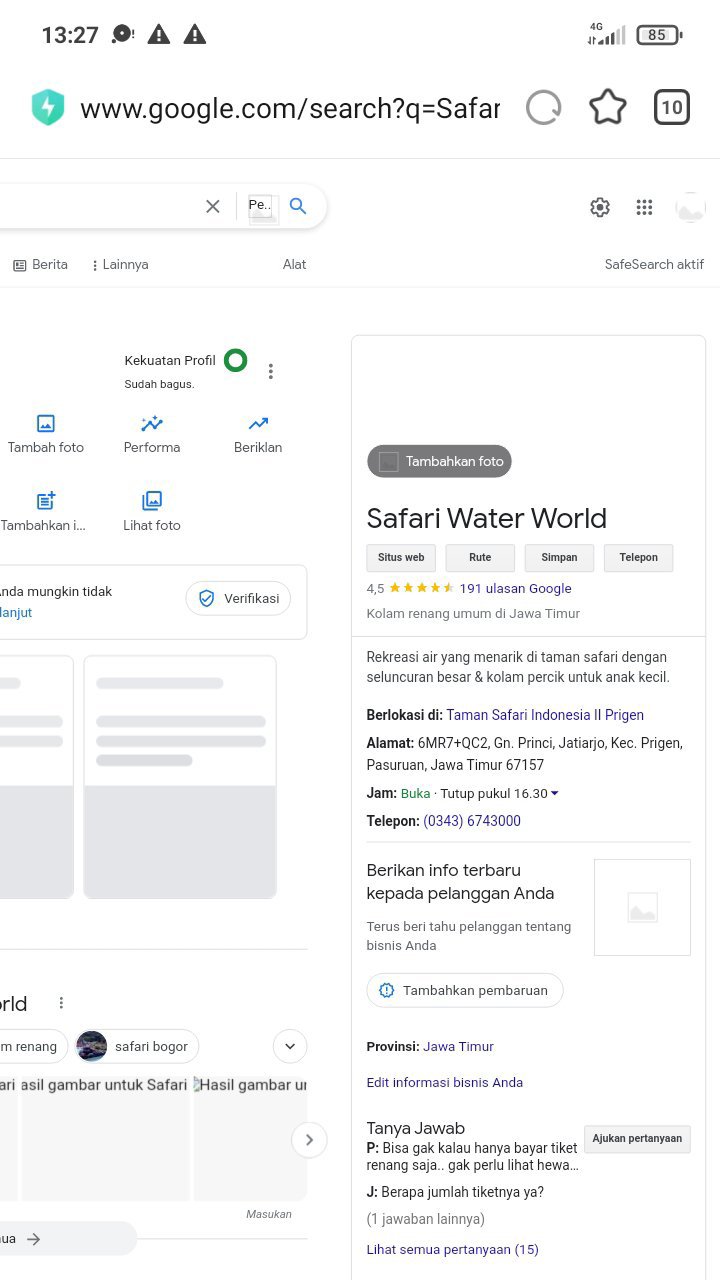This screenshot has height=1280, width=720.
Task: Clear search text with the X icon
Action: (x=213, y=206)
